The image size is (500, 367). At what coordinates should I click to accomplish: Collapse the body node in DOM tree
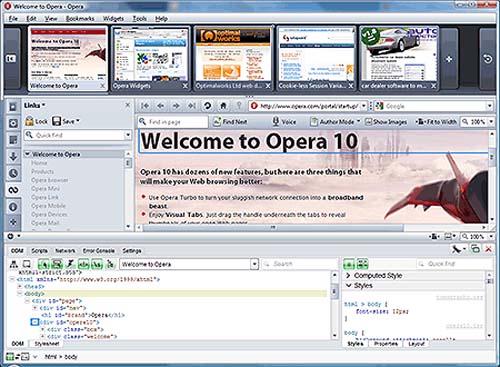[x=19, y=293]
